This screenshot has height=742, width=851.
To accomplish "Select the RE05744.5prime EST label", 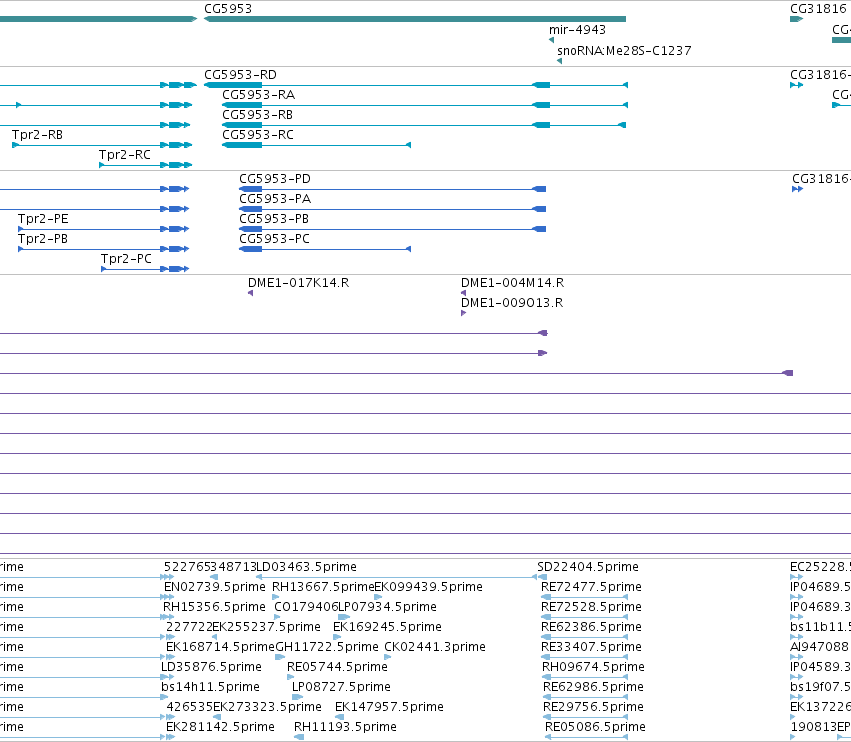I will [x=338, y=667].
